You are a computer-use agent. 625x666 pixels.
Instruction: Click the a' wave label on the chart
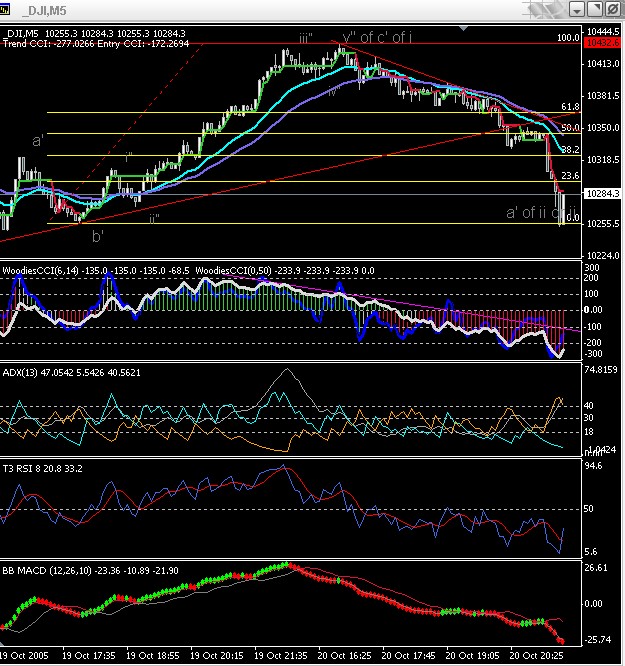click(x=38, y=141)
